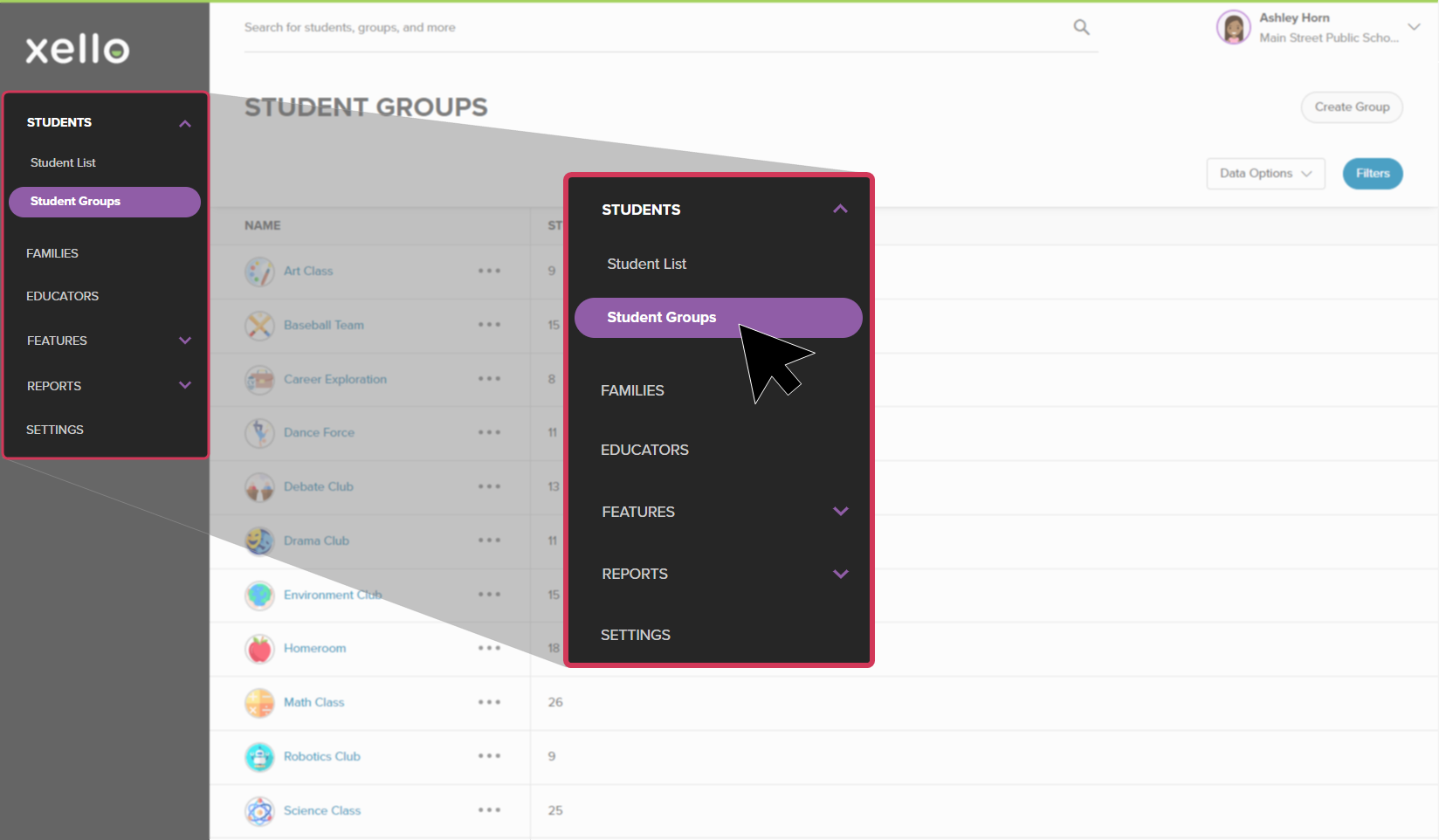Click the Art Class palette icon
Screen dimensions: 1439x840
259,272
